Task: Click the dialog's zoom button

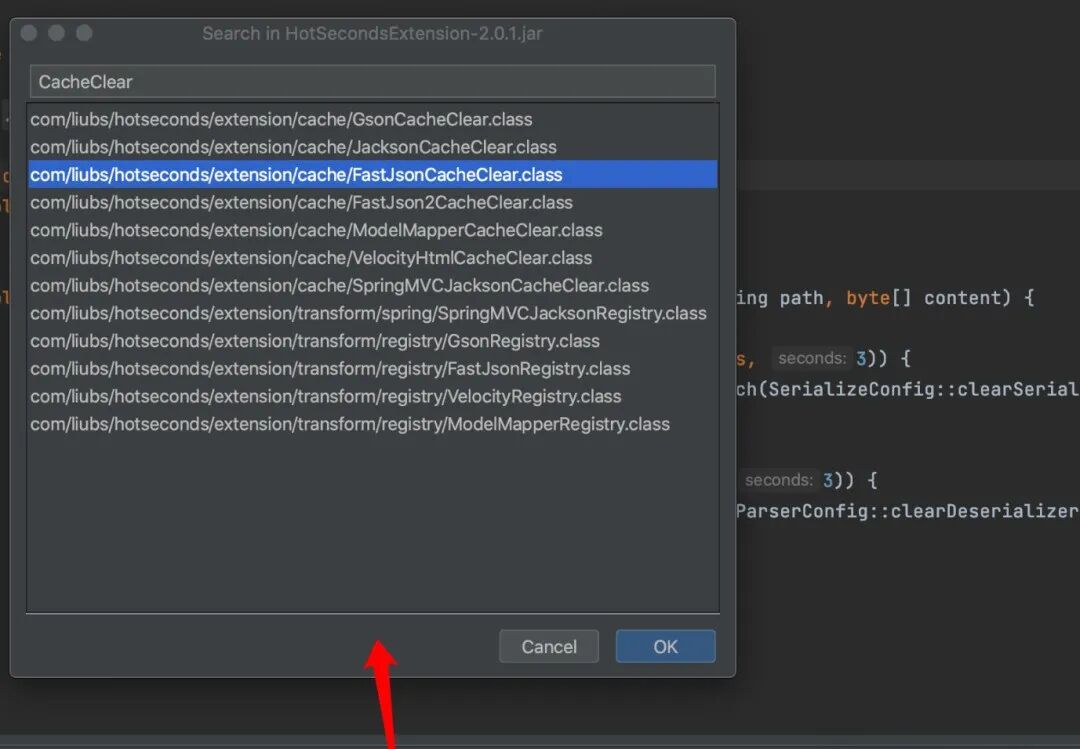Action: tap(84, 33)
